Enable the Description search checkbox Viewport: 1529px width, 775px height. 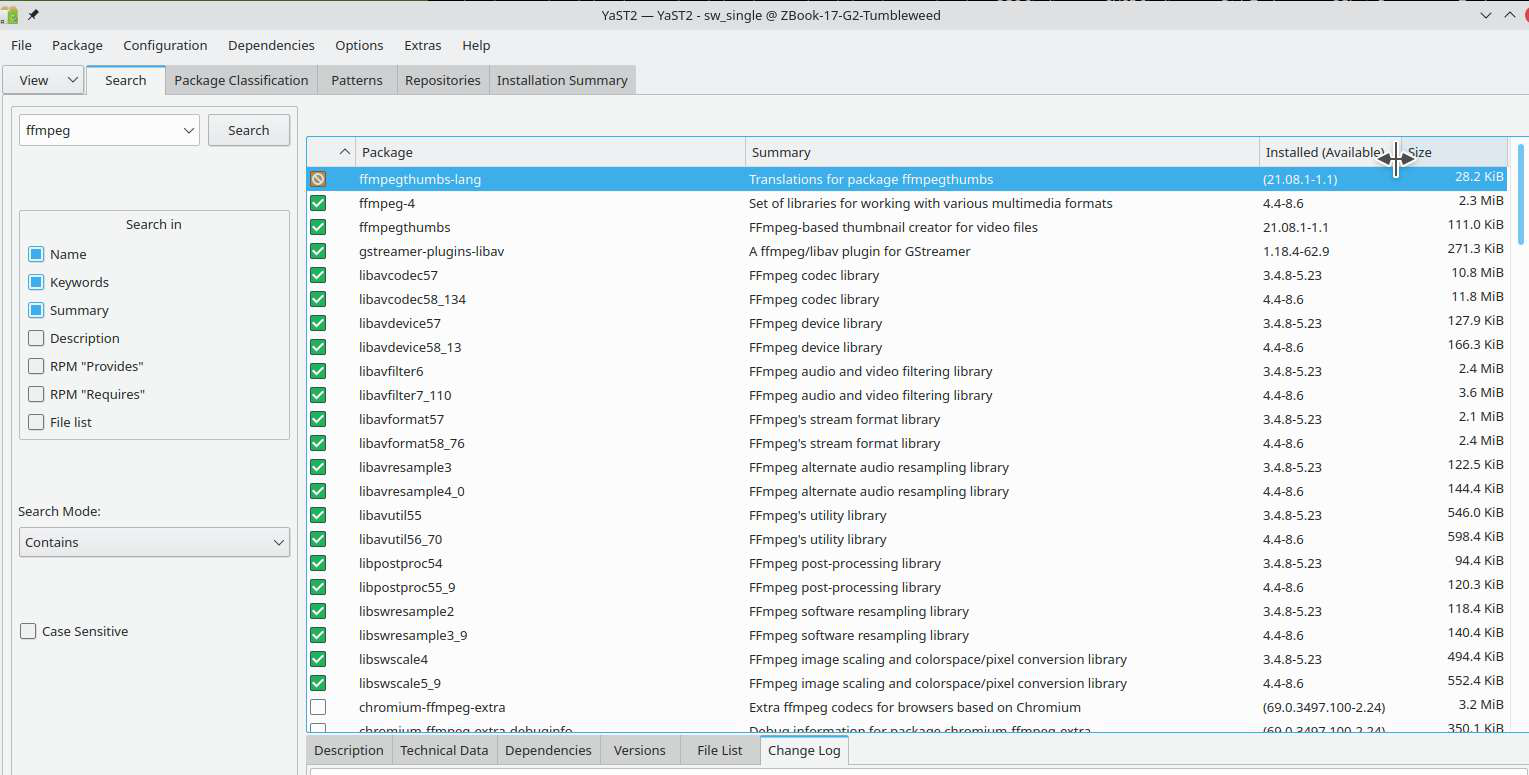(36, 338)
